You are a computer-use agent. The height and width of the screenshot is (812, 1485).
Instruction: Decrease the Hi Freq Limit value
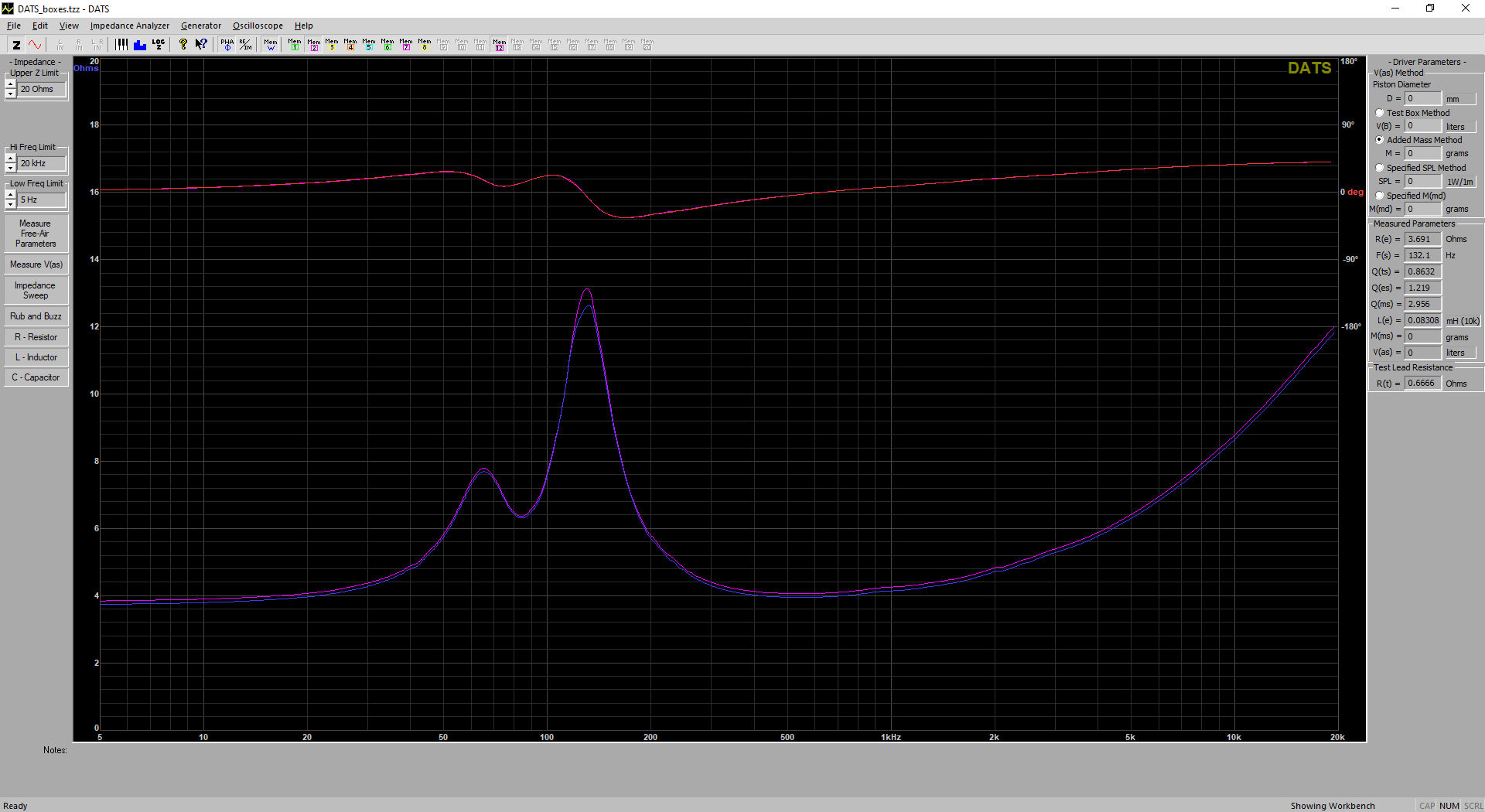click(x=11, y=168)
